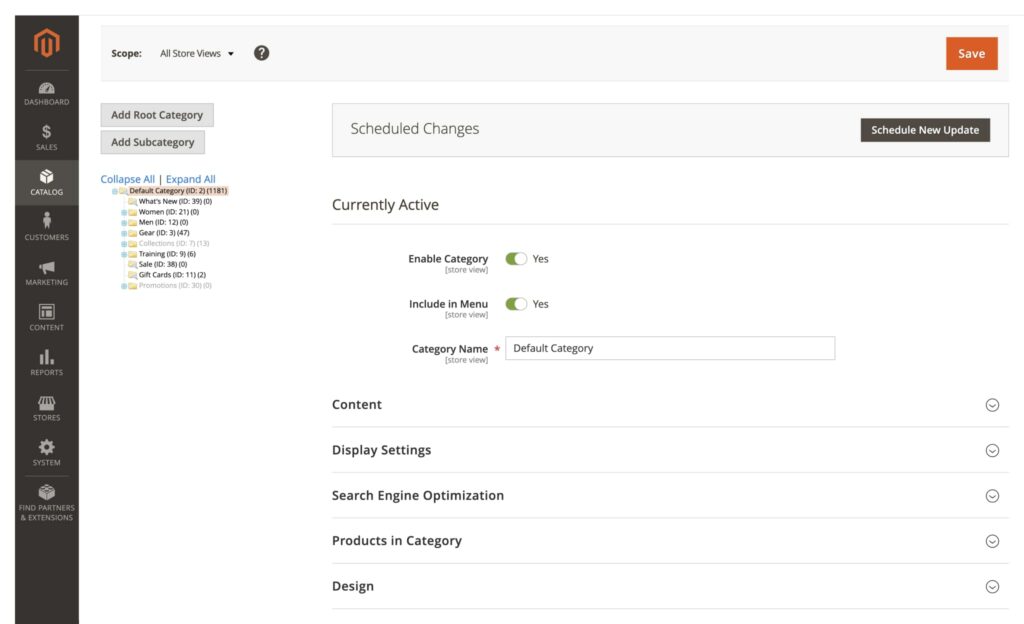This screenshot has height=624, width=1024.
Task: Expand the Training category node in the tree
Action: pos(124,254)
